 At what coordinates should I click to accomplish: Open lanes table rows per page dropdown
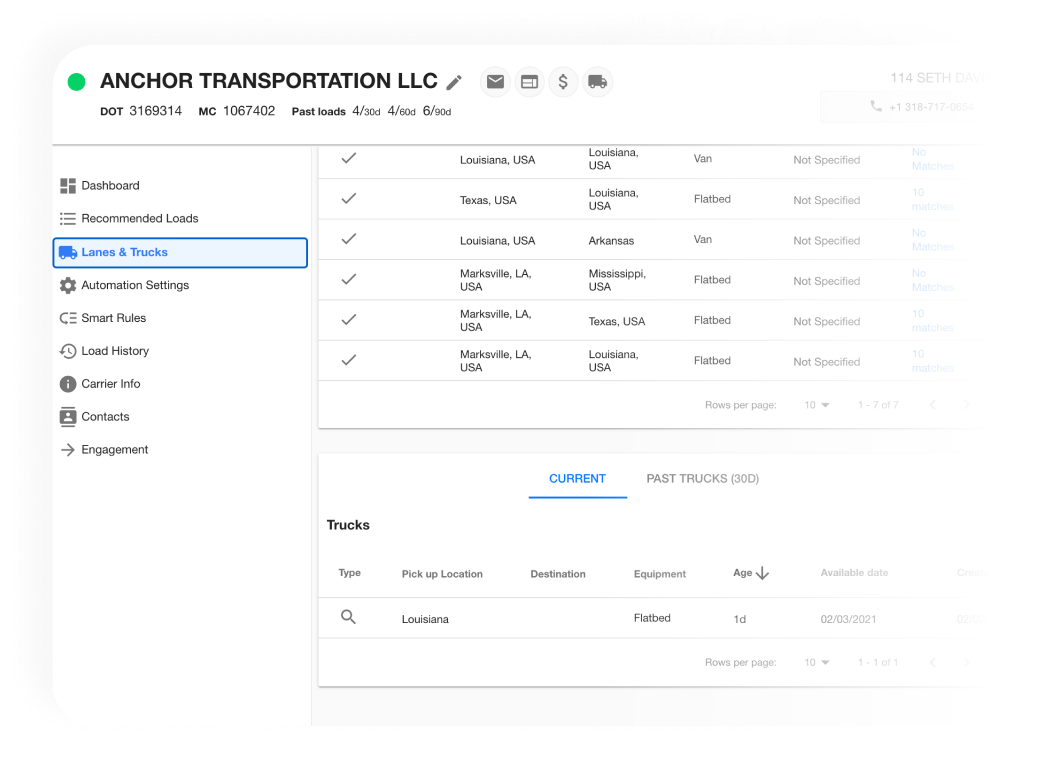pos(817,405)
